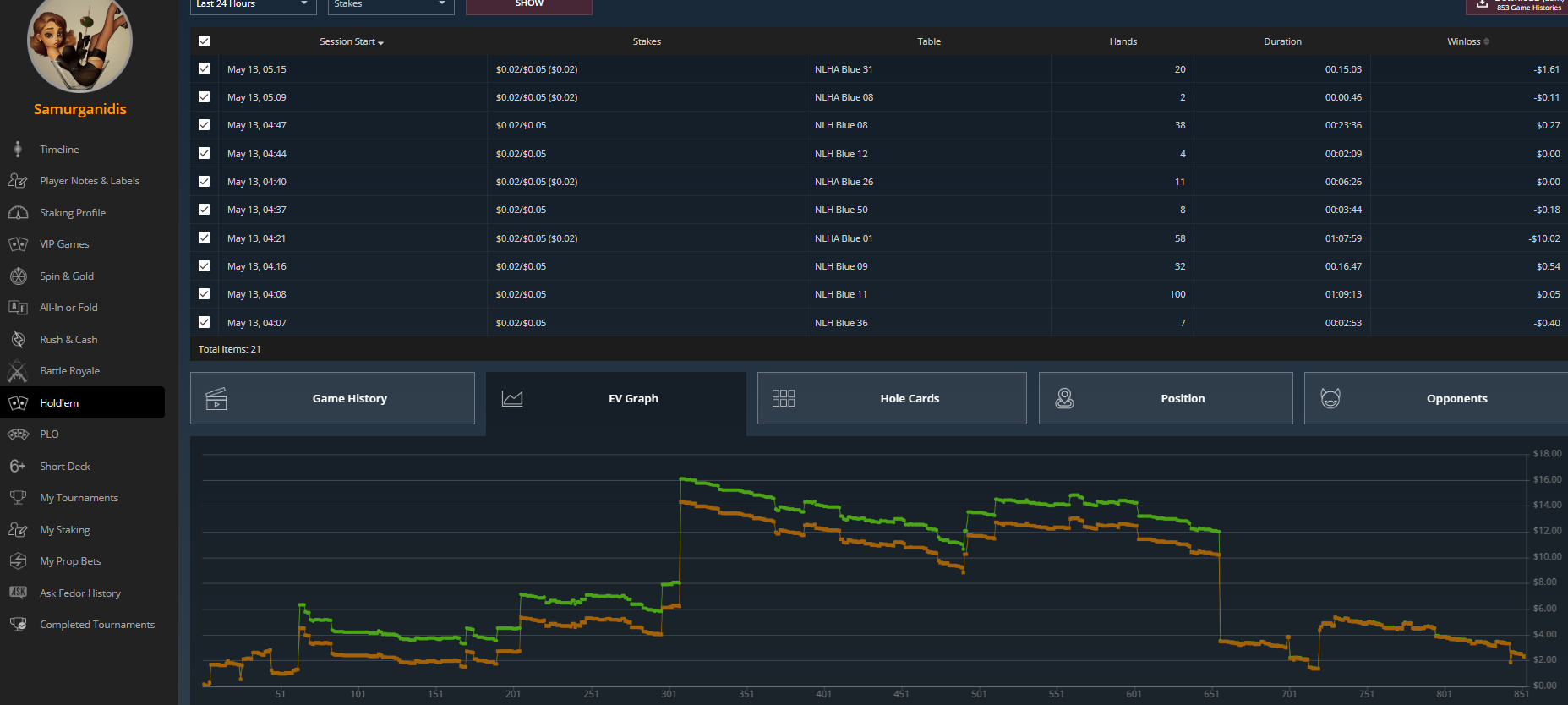Uncheck the May 13, 04:44 session
Screen dimensions: 1568x705
tap(204, 154)
